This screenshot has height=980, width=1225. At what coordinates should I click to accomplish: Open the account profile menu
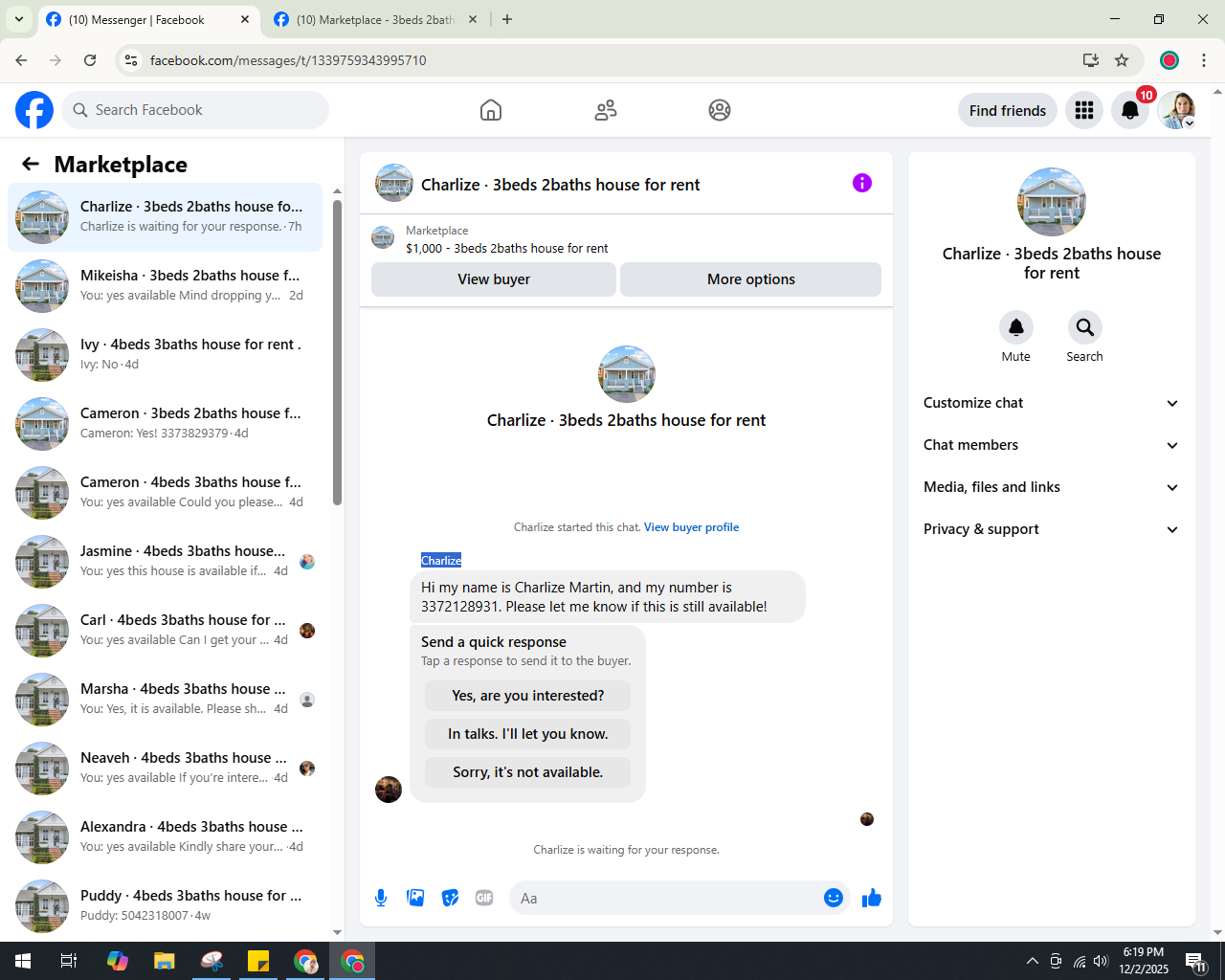[x=1177, y=110]
